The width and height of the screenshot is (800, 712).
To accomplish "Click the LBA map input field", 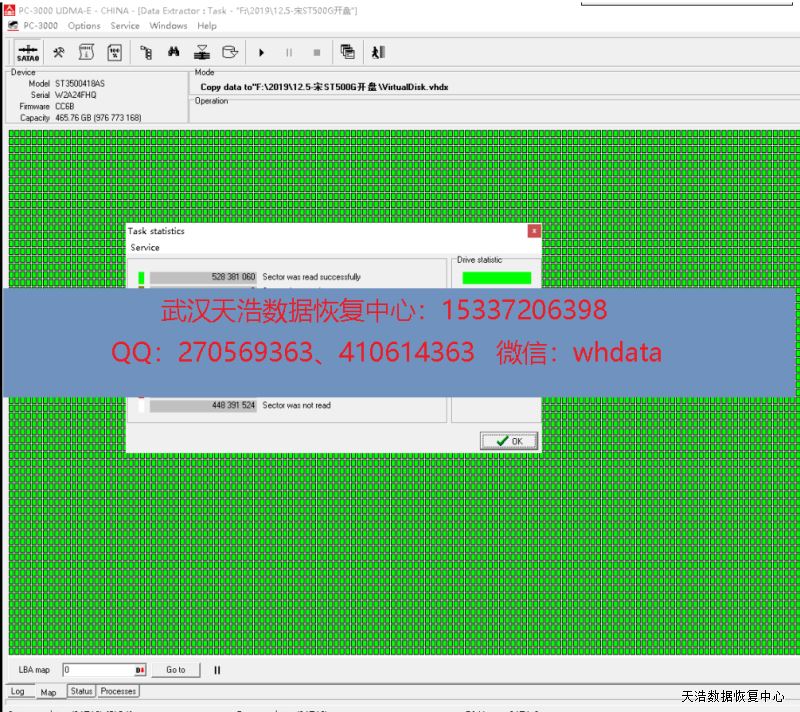I will pyautogui.click(x=97, y=670).
